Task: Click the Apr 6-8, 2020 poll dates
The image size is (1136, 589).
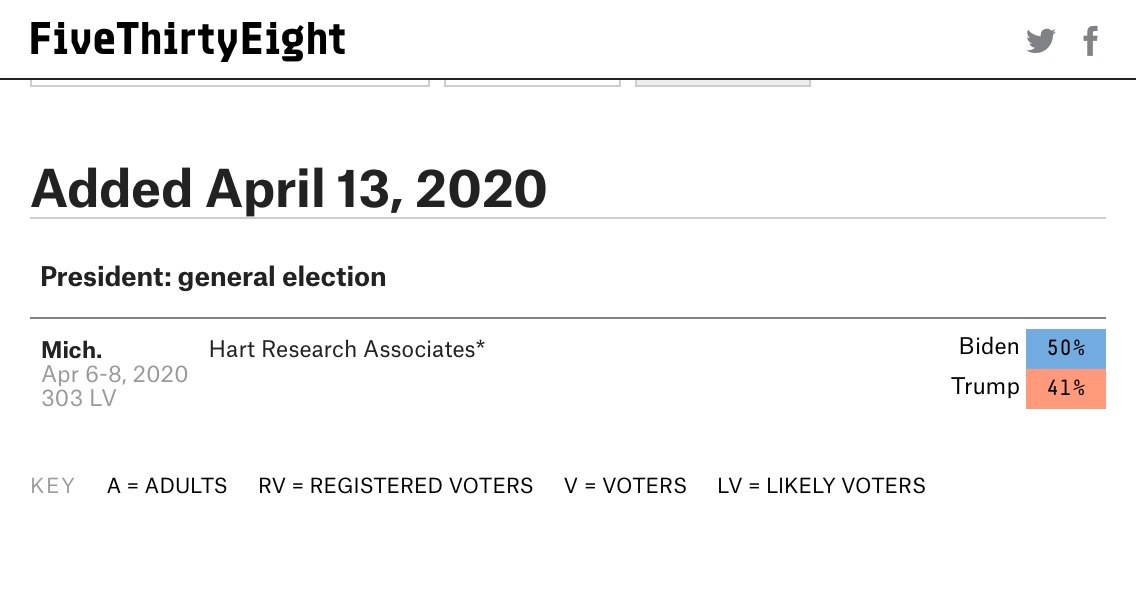Action: click(x=115, y=374)
